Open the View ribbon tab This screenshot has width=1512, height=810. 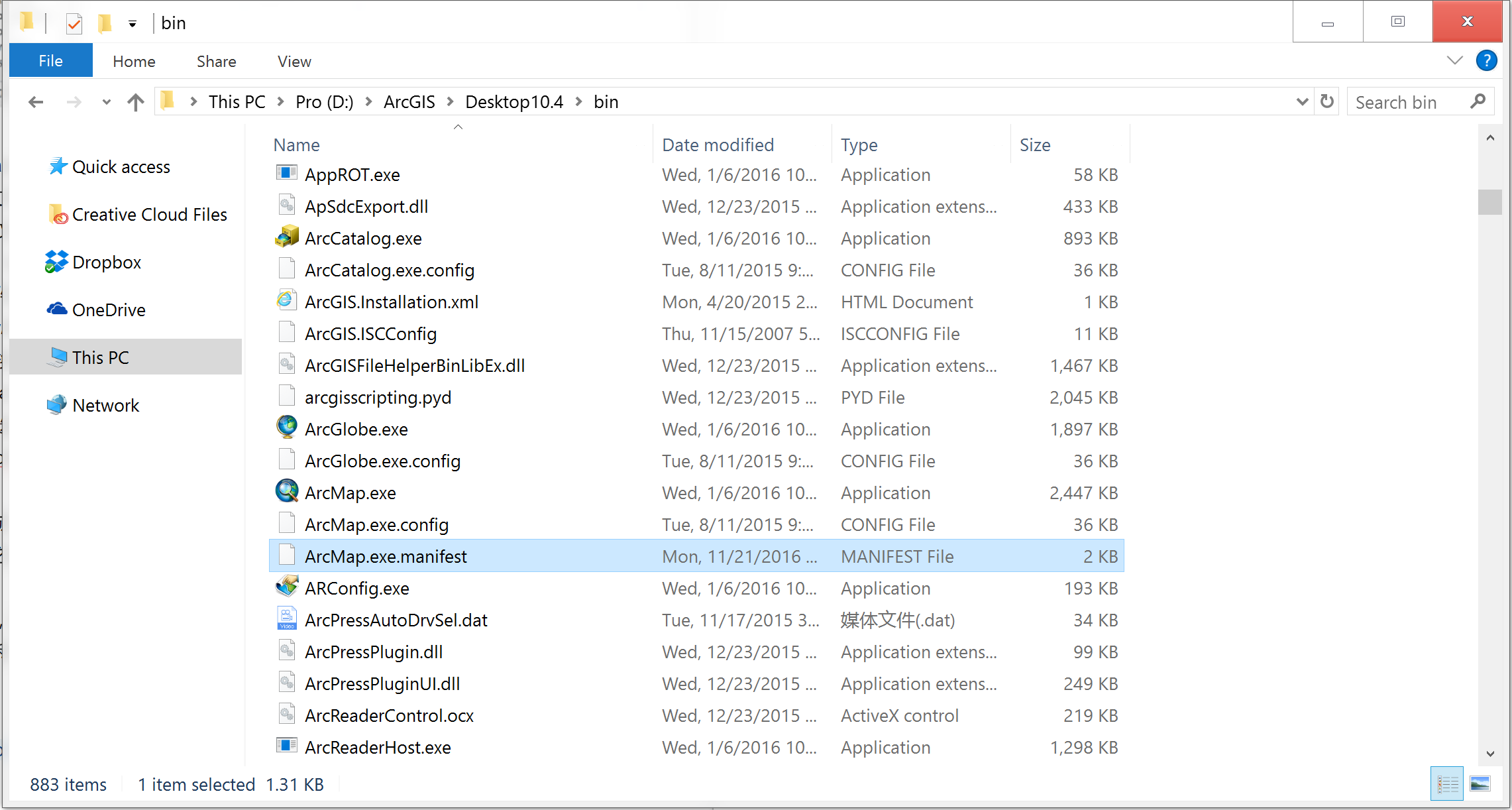tap(294, 62)
